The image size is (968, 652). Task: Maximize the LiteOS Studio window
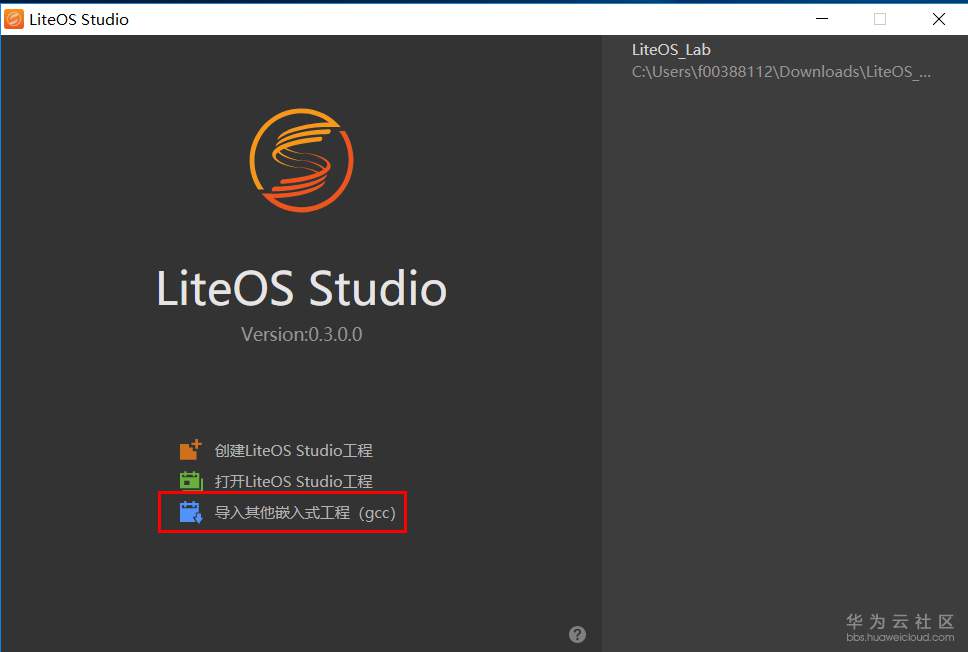(x=880, y=19)
